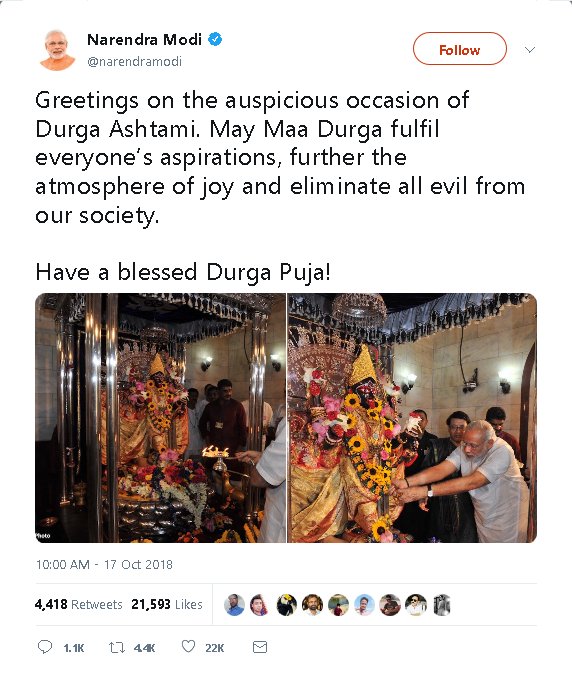Click the last liker's avatar in row
The image size is (572, 680).
tap(442, 605)
